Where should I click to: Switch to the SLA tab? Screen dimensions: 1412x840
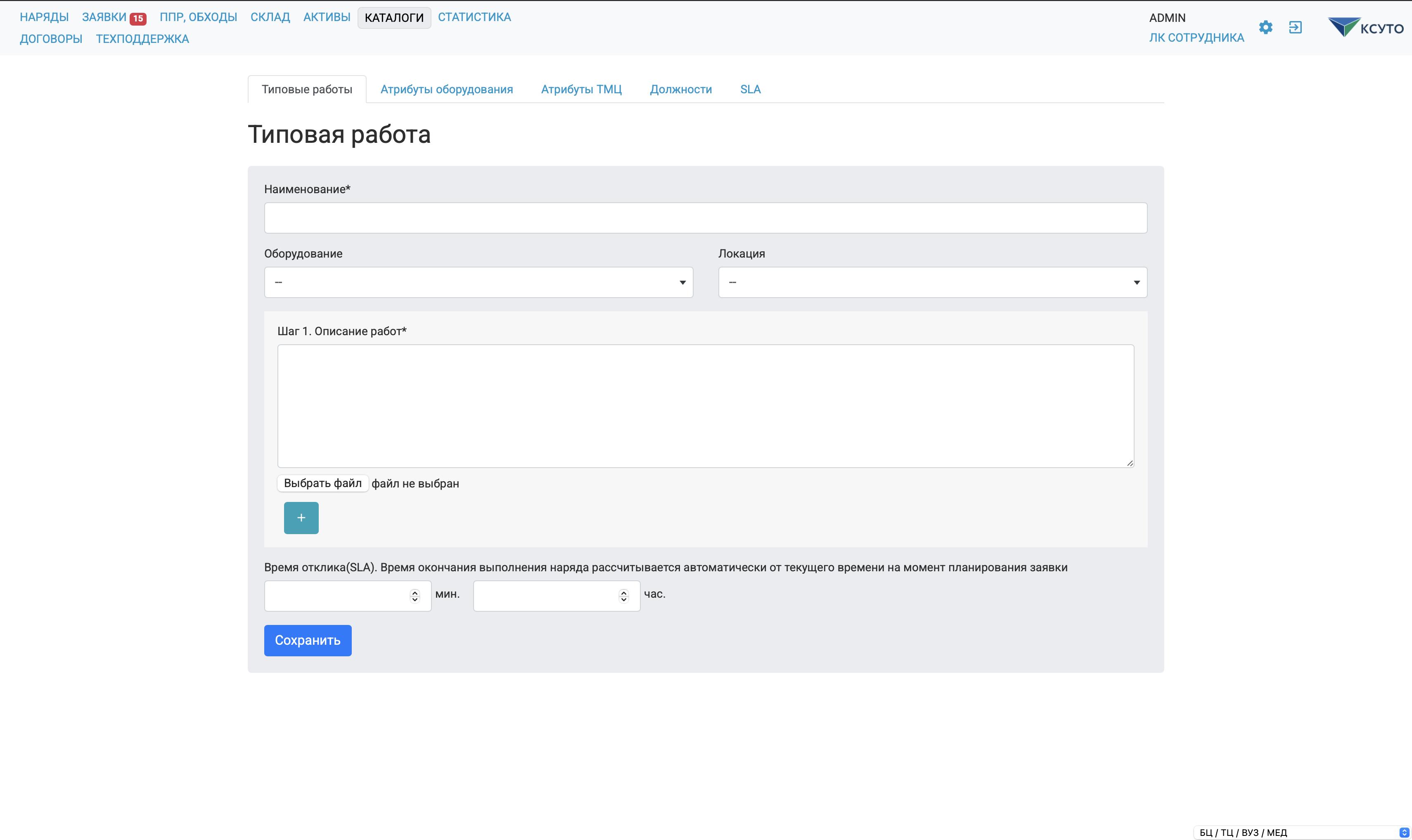pos(750,90)
